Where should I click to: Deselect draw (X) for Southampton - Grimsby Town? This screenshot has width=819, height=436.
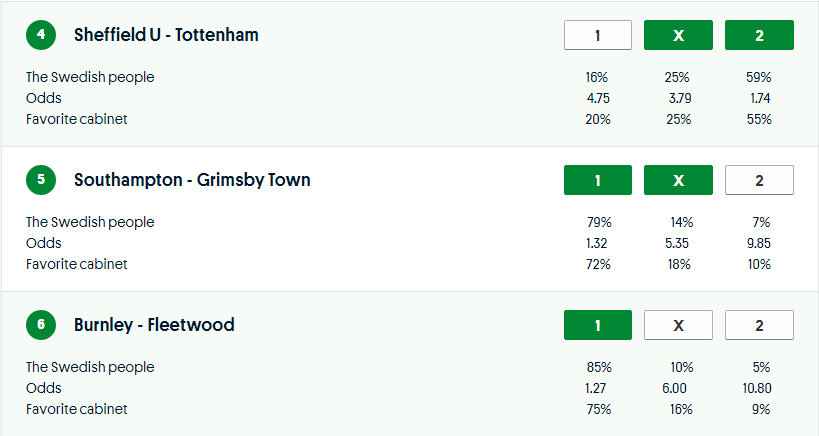pos(678,181)
